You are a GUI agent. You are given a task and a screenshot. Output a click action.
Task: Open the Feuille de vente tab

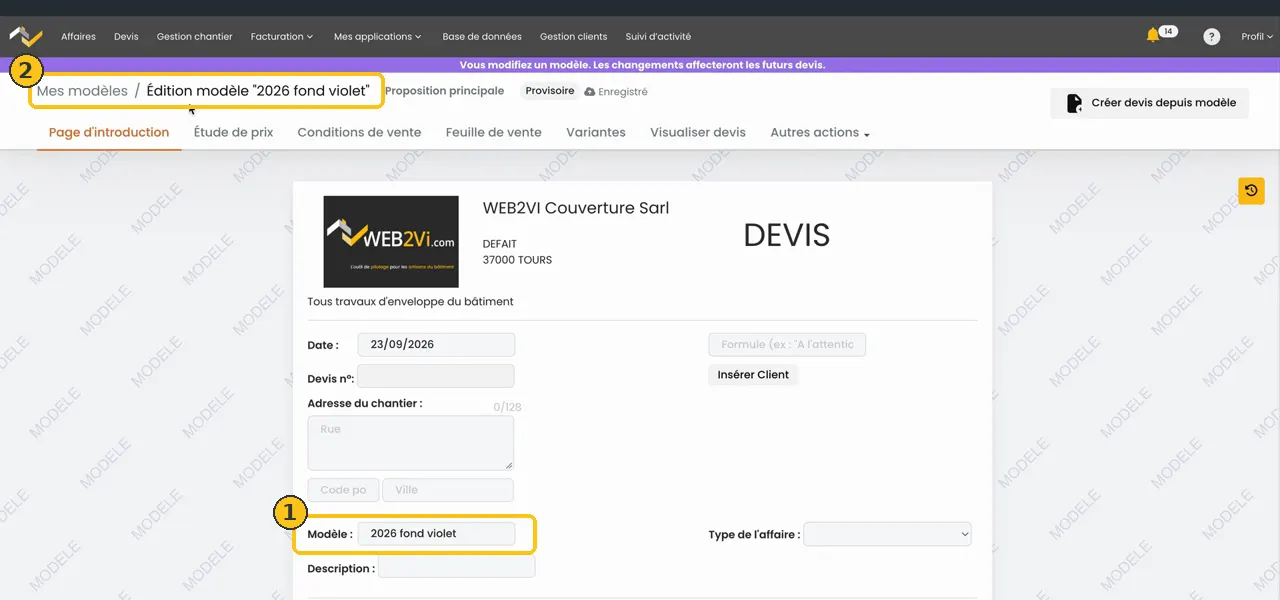click(x=494, y=132)
